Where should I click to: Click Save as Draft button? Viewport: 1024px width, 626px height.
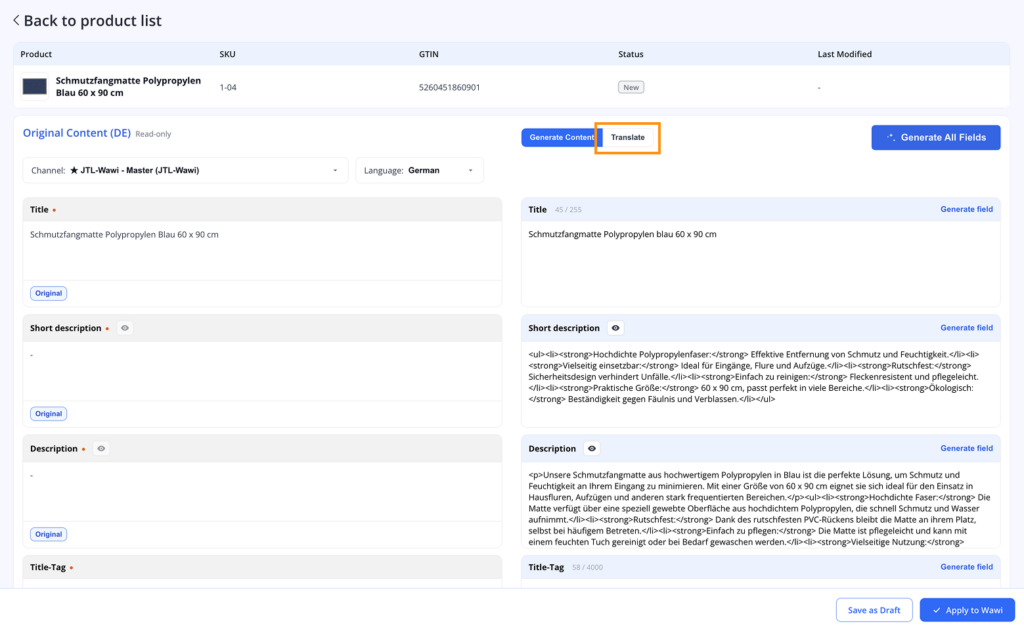click(874, 610)
